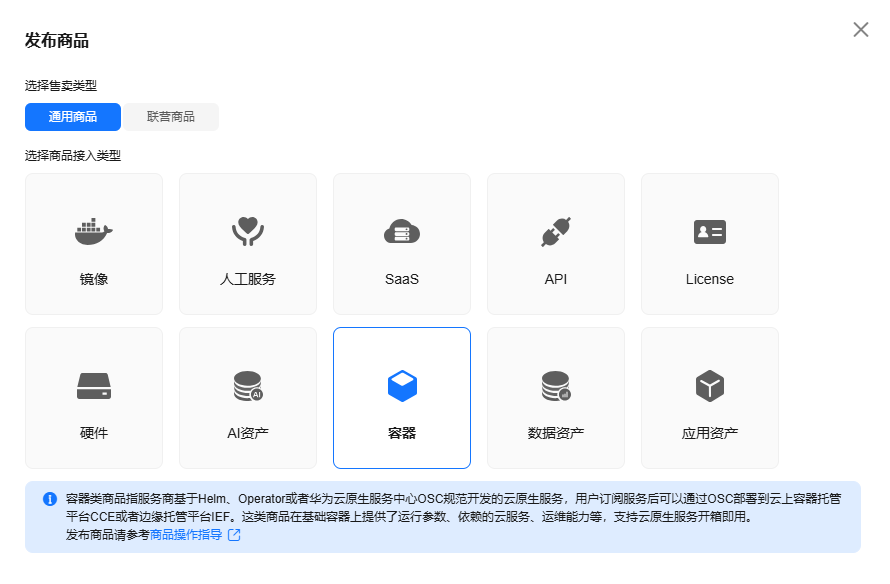
Task: Click the blue 容器 cube icon
Action: tap(402, 386)
